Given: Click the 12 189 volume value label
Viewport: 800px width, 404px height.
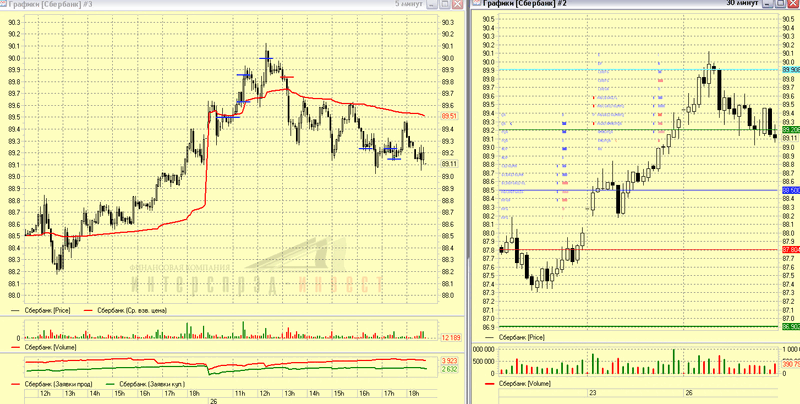Looking at the screenshot, I should 451,338.
